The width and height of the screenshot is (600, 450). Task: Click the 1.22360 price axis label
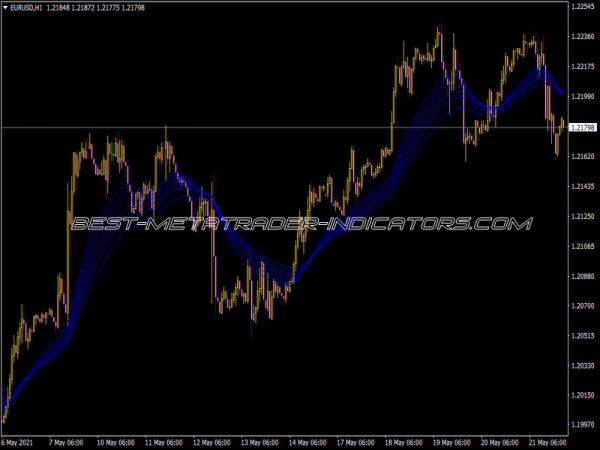(581, 37)
